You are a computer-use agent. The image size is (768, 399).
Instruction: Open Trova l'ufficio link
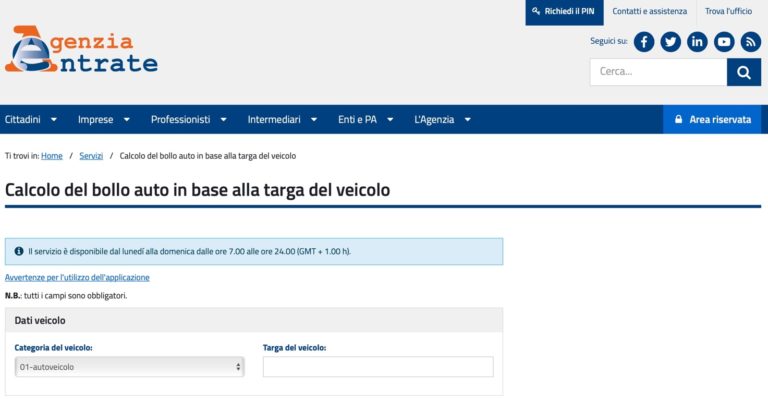(x=728, y=11)
